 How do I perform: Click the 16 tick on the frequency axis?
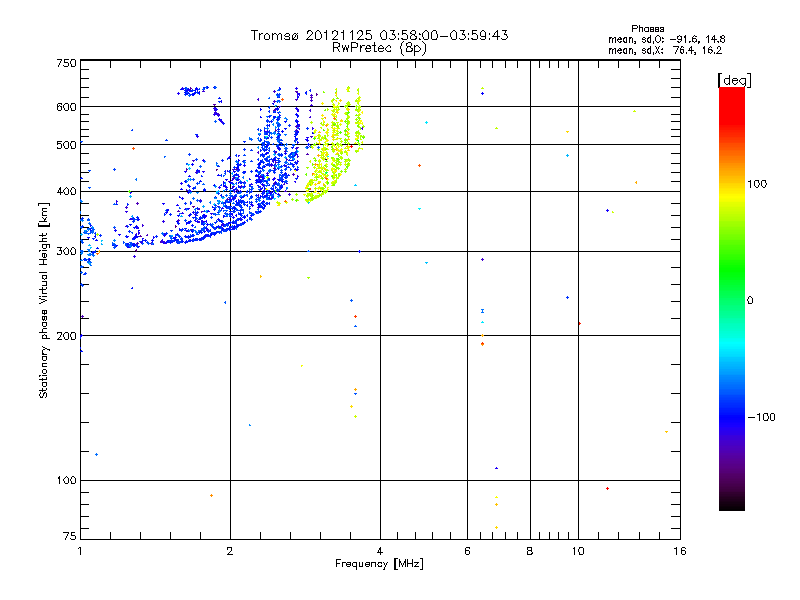[678, 551]
